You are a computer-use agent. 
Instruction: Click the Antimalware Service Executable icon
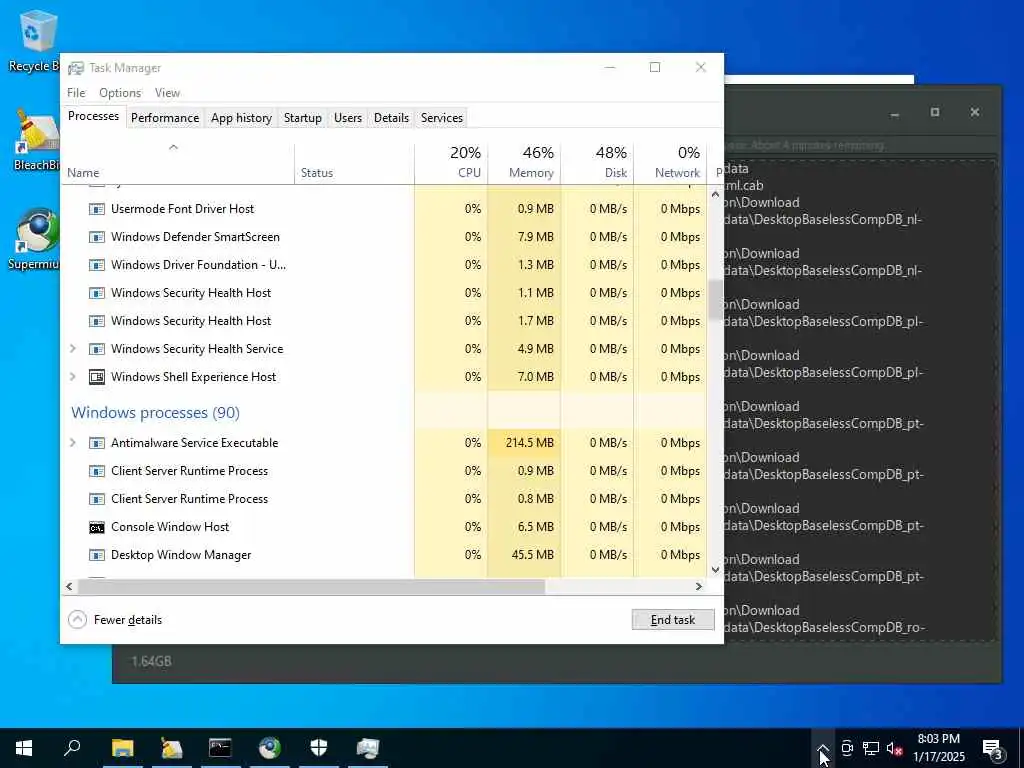pyautogui.click(x=97, y=443)
